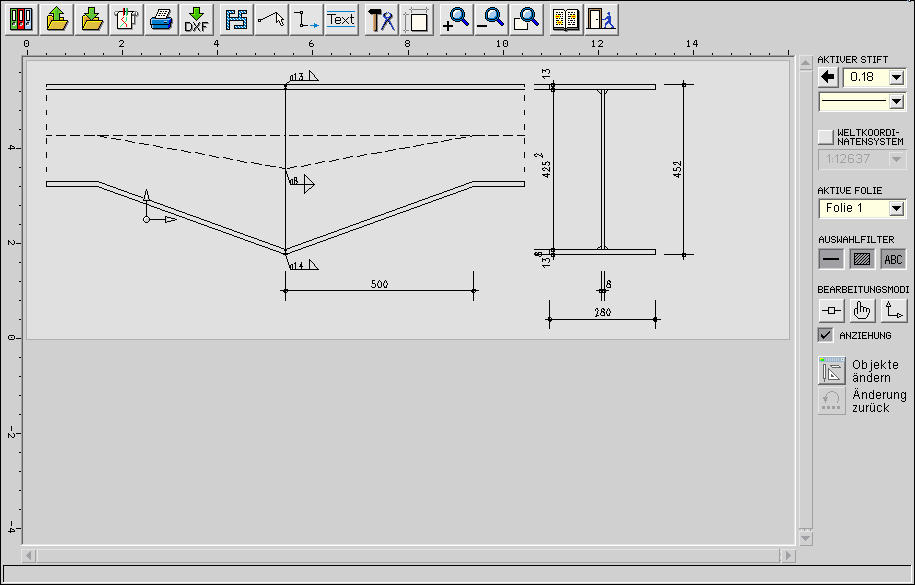The image size is (915, 585).
Task: Open the pen width 0.18 dropdown
Action: pos(896,77)
